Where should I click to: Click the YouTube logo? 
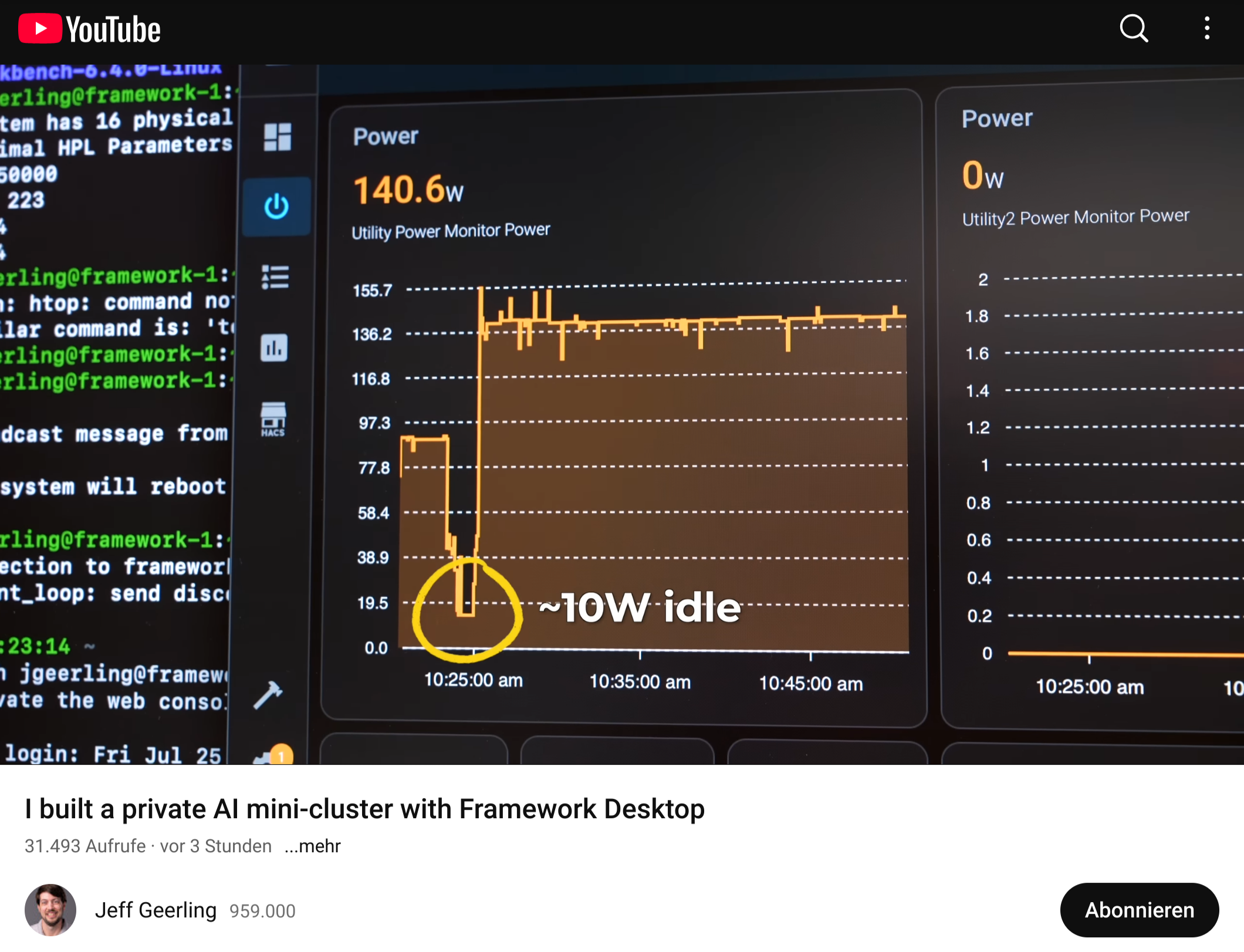click(x=89, y=29)
